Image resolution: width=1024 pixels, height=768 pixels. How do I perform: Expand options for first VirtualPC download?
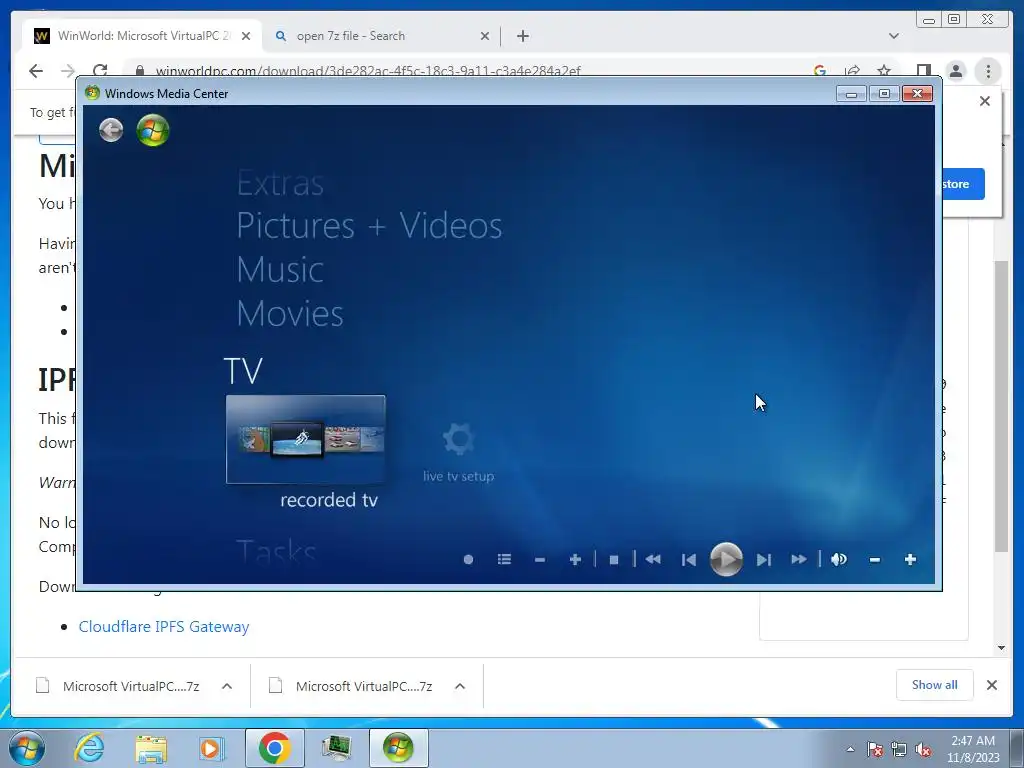tap(227, 686)
